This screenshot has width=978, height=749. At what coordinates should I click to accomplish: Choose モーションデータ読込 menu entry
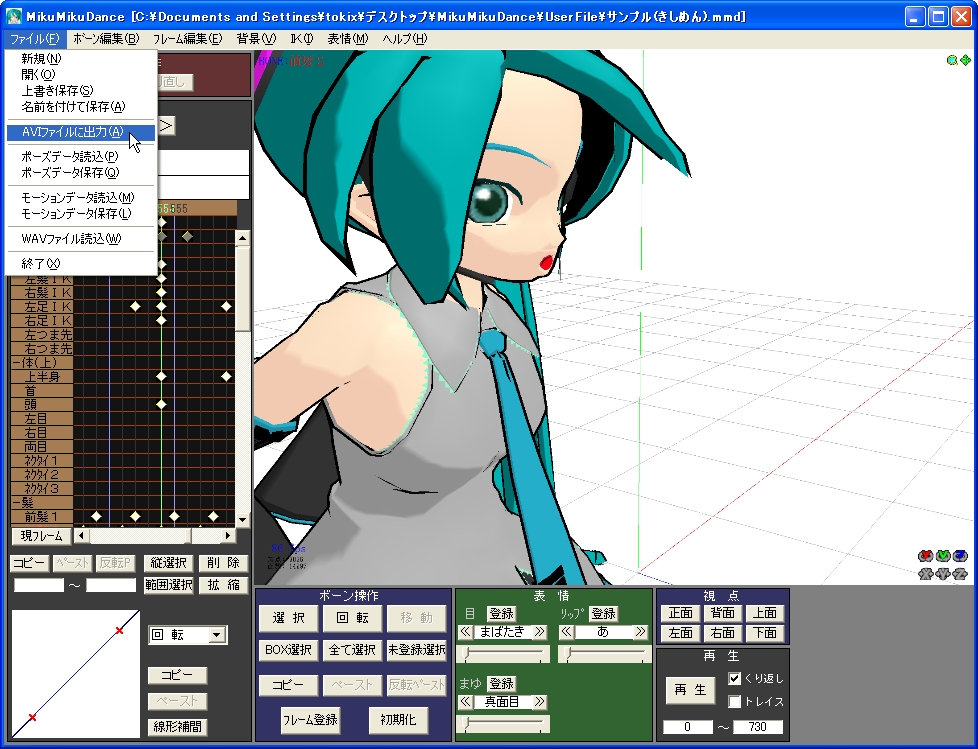[x=81, y=197]
